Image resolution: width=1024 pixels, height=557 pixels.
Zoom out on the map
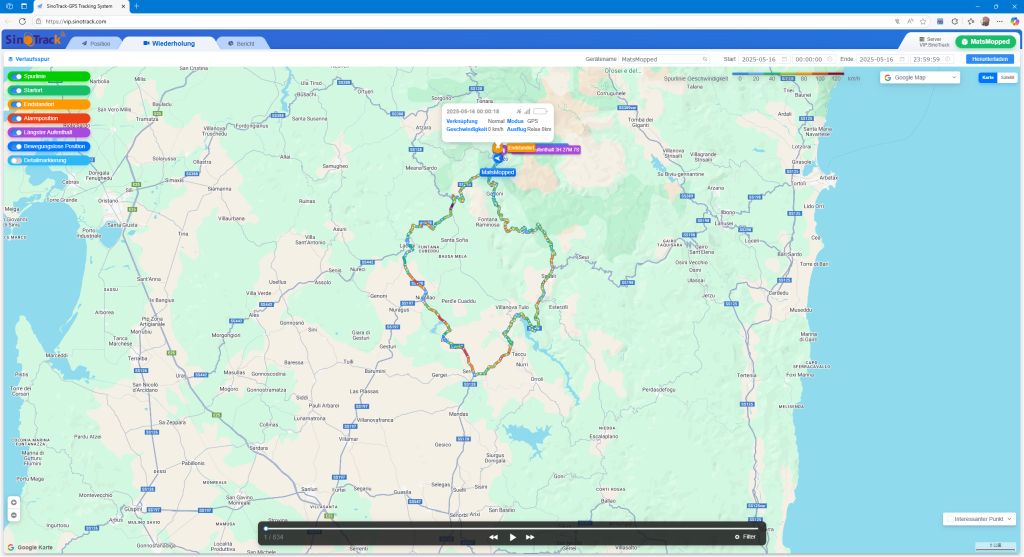13,515
